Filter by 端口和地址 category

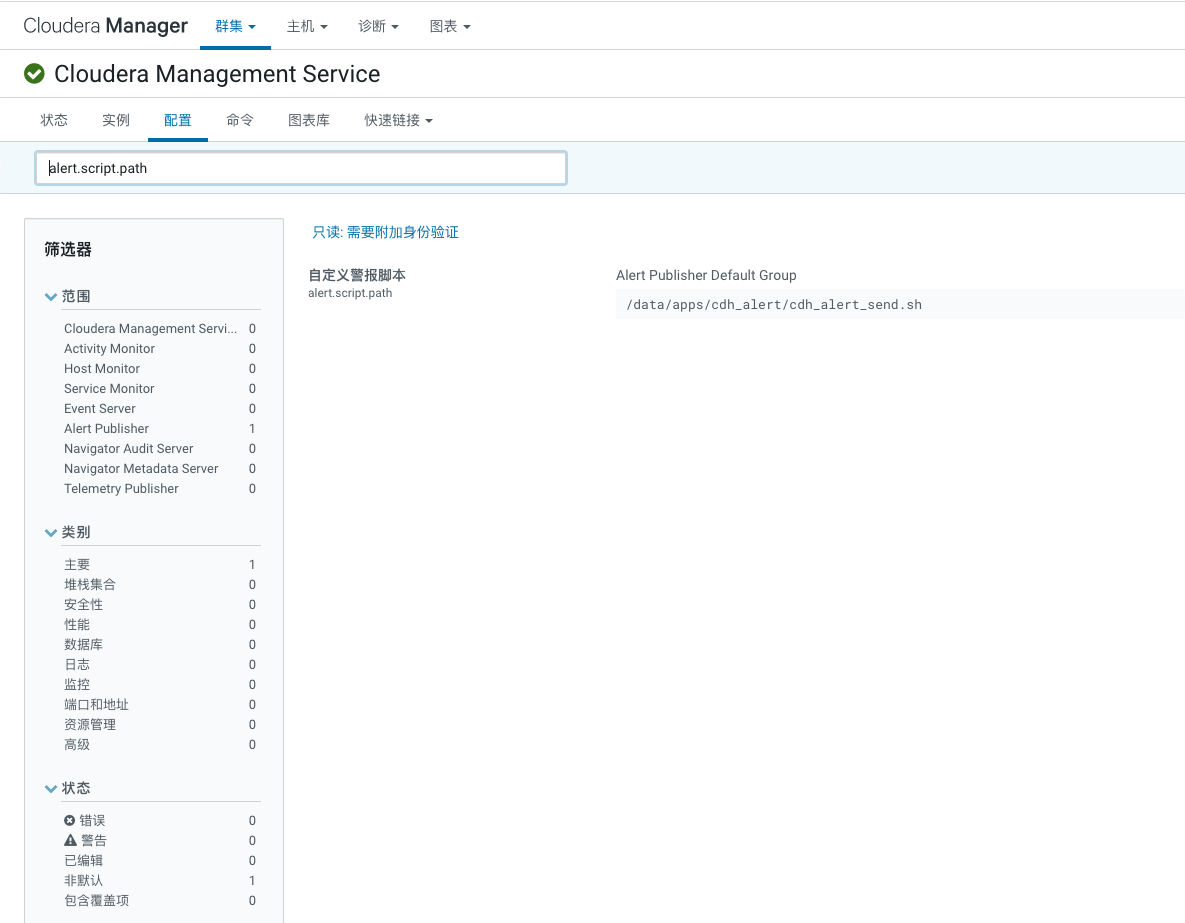tap(159, 705)
